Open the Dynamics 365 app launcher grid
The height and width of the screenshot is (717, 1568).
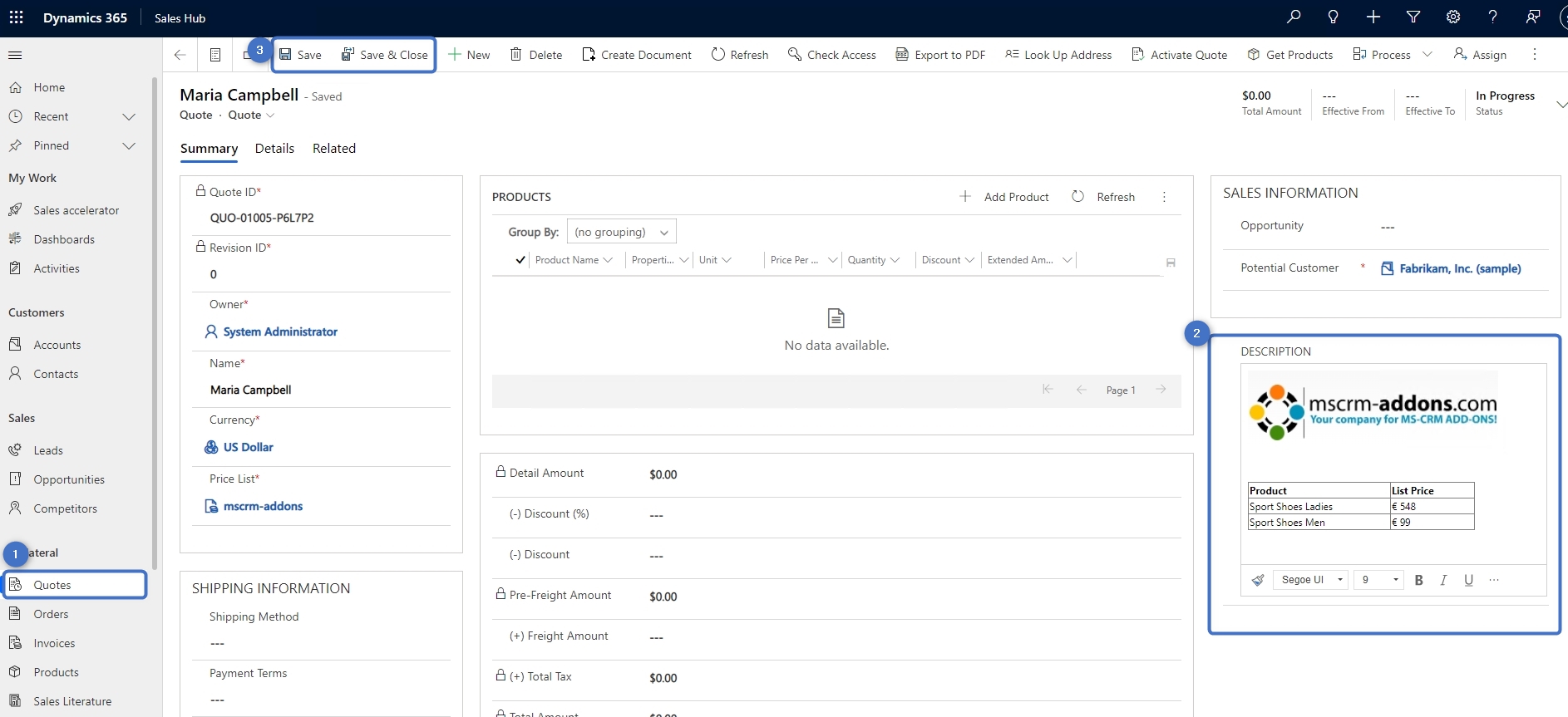click(17, 17)
